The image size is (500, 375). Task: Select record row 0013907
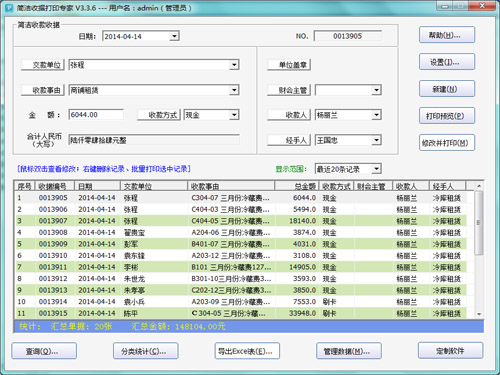coord(241,221)
